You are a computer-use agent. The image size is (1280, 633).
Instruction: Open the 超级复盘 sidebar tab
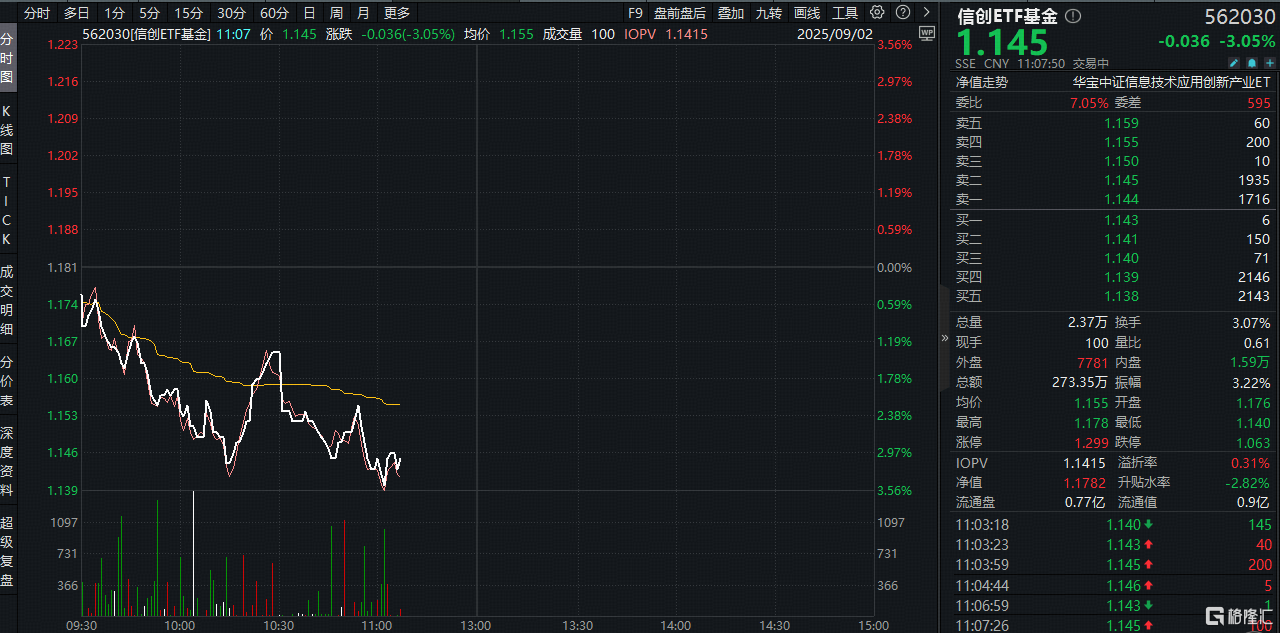[7, 551]
